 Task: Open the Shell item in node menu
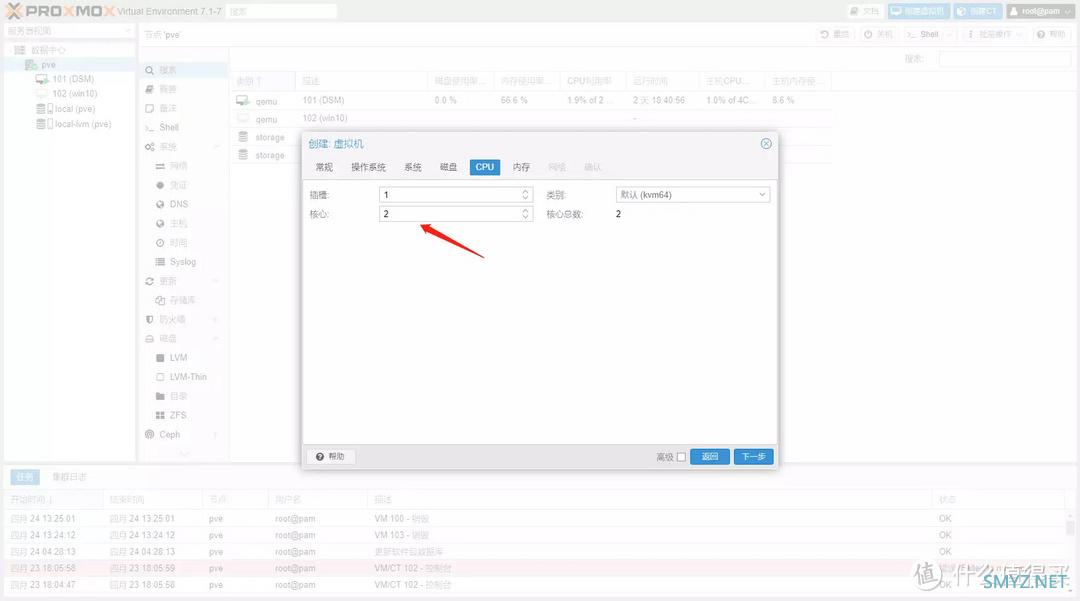169,127
